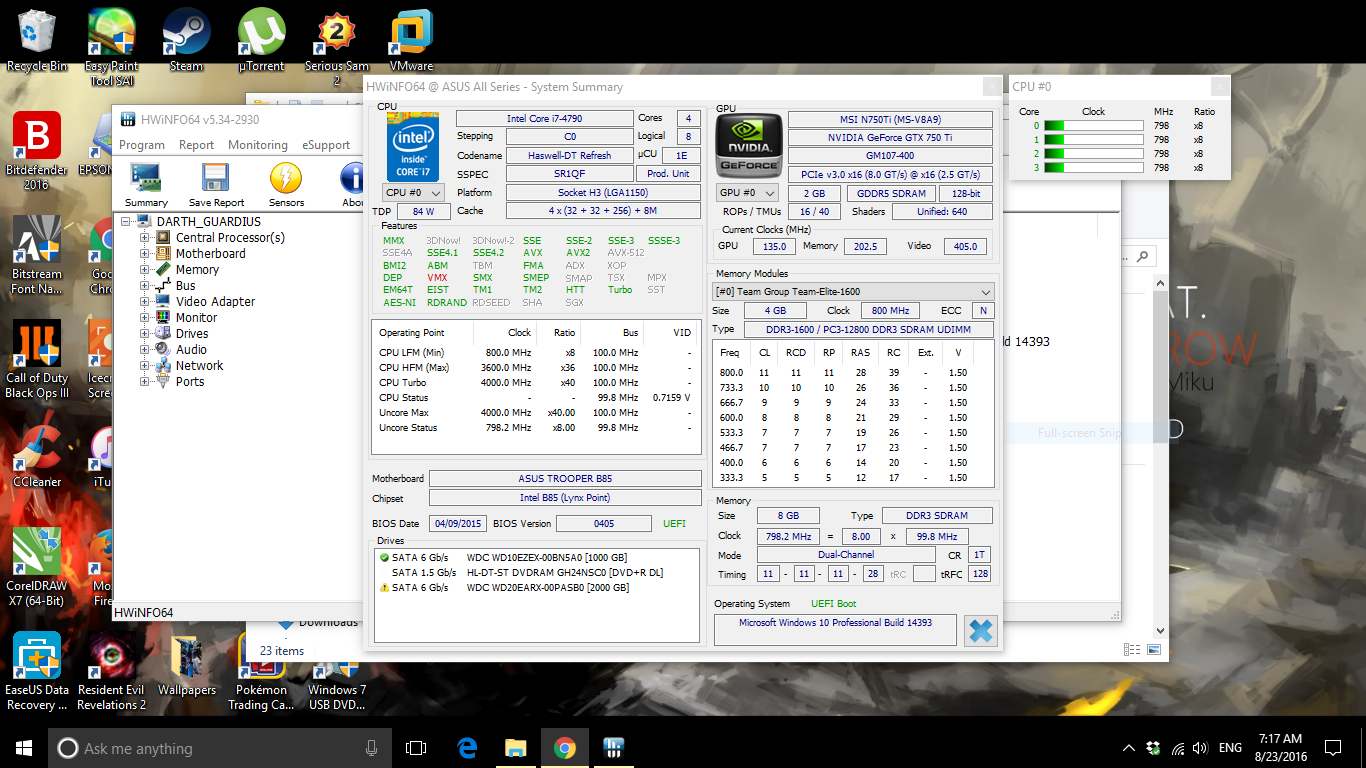Open the Monitoring menu
The height and width of the screenshot is (768, 1366).
(258, 145)
